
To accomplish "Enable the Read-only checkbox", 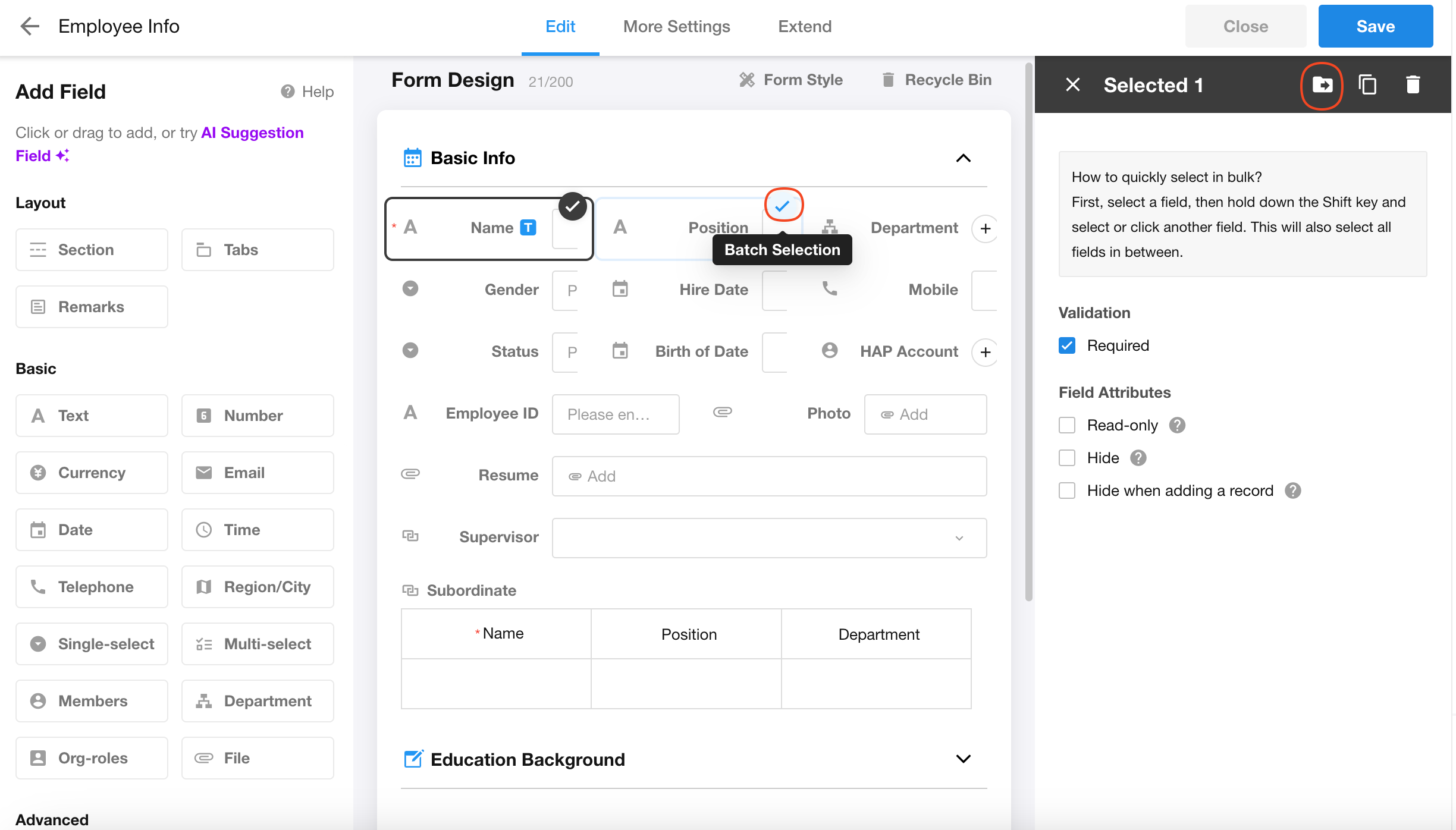I will pos(1067,425).
